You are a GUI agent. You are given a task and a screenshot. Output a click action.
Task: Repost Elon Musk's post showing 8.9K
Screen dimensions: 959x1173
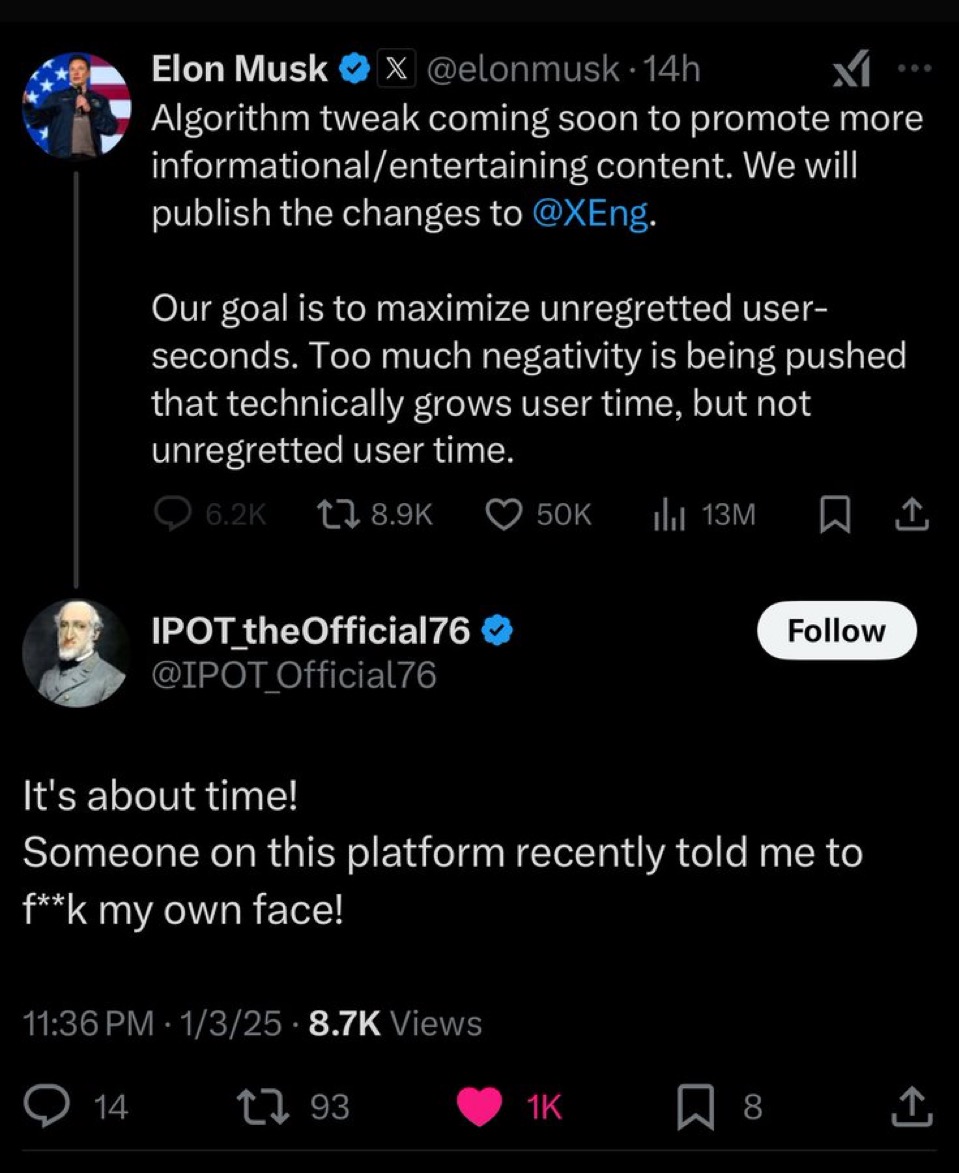[x=374, y=515]
